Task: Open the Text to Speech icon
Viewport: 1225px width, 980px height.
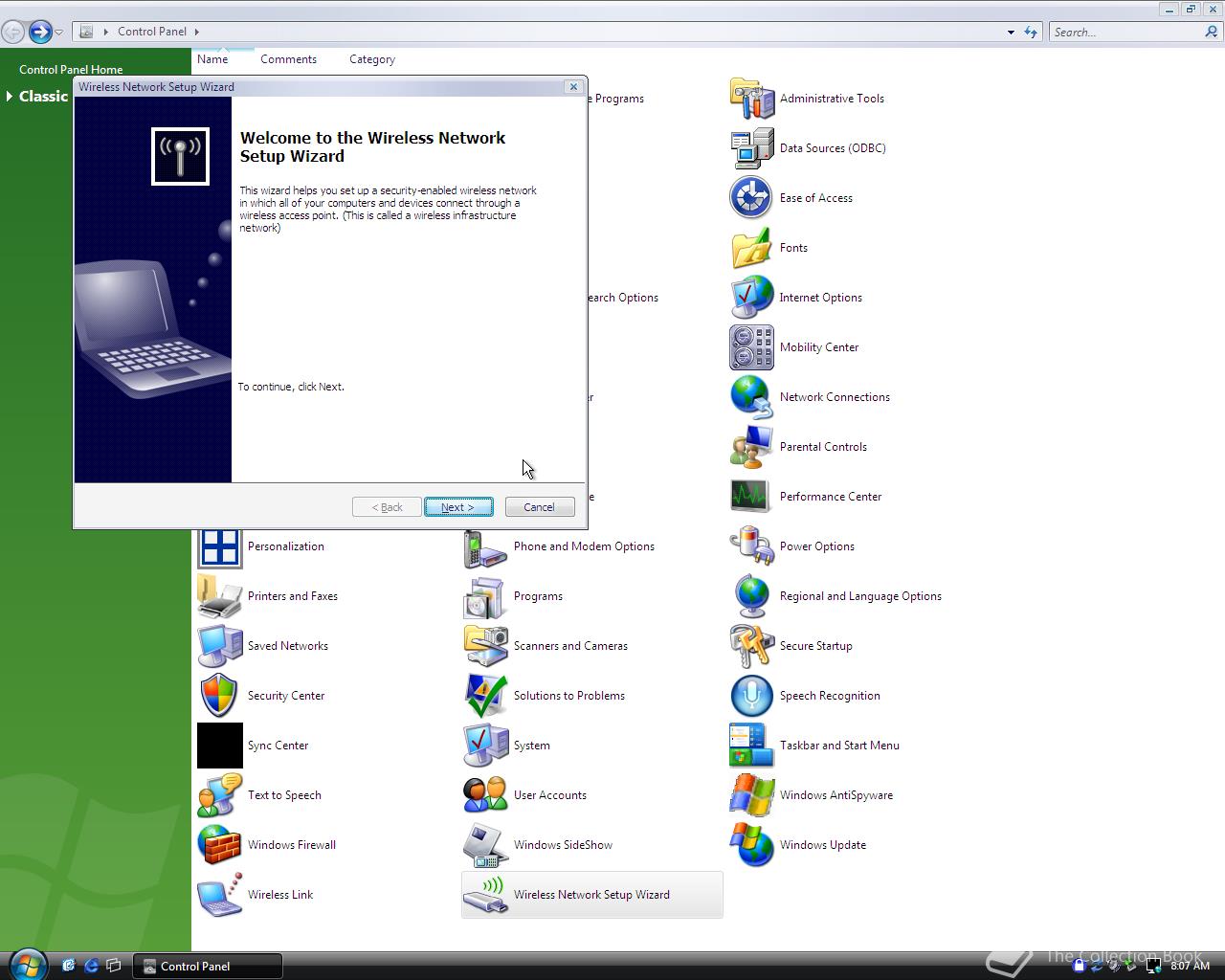Action: point(219,795)
